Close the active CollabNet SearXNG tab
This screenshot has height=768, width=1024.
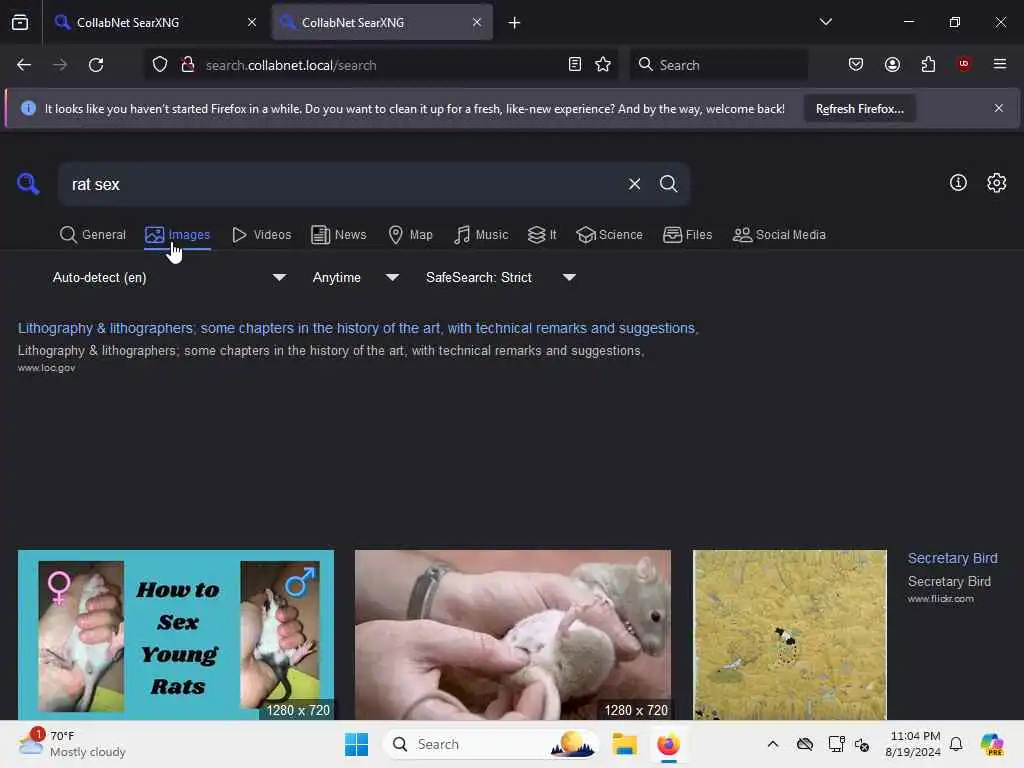(x=477, y=22)
